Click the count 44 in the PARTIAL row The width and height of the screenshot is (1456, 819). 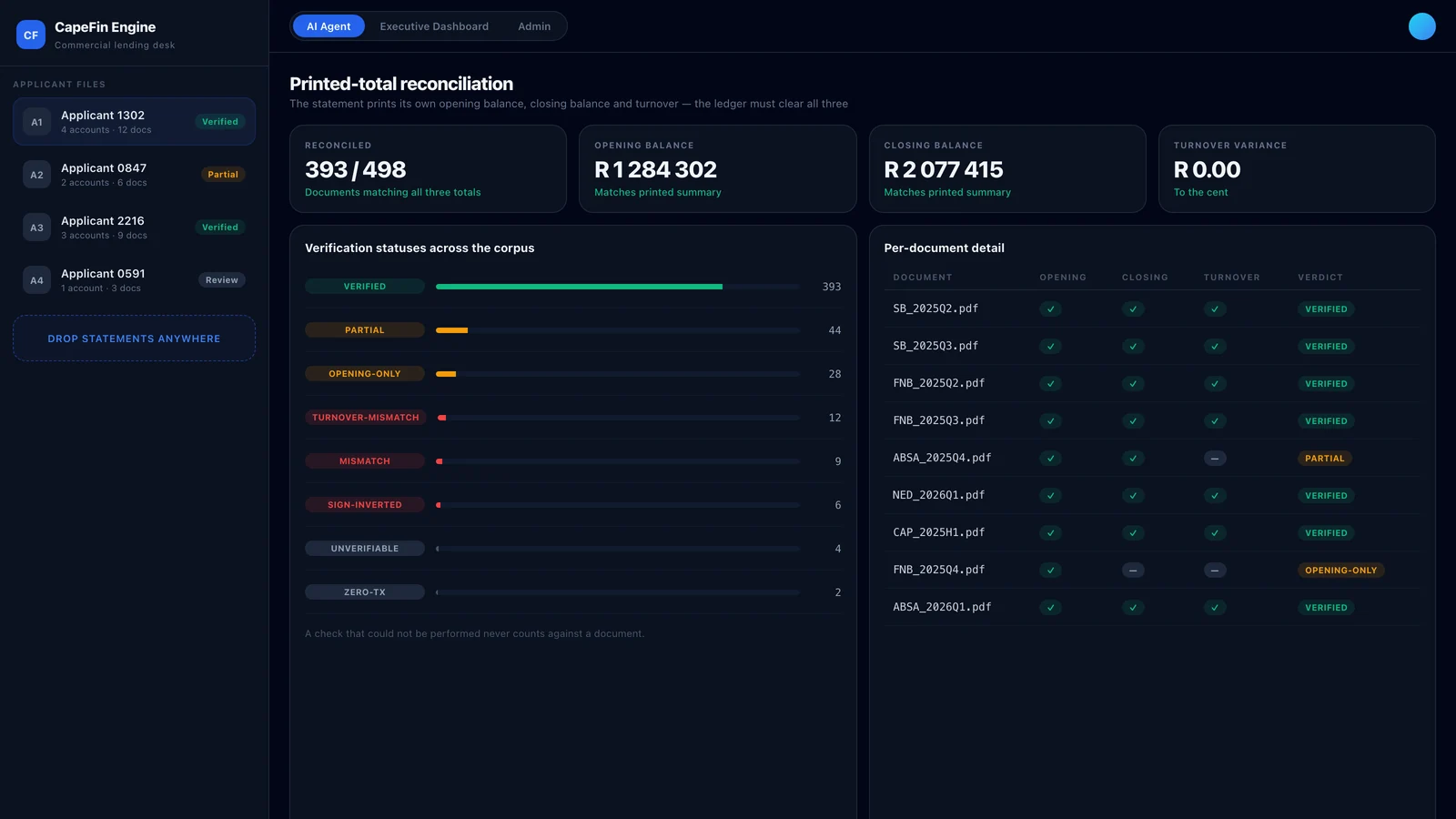834,330
